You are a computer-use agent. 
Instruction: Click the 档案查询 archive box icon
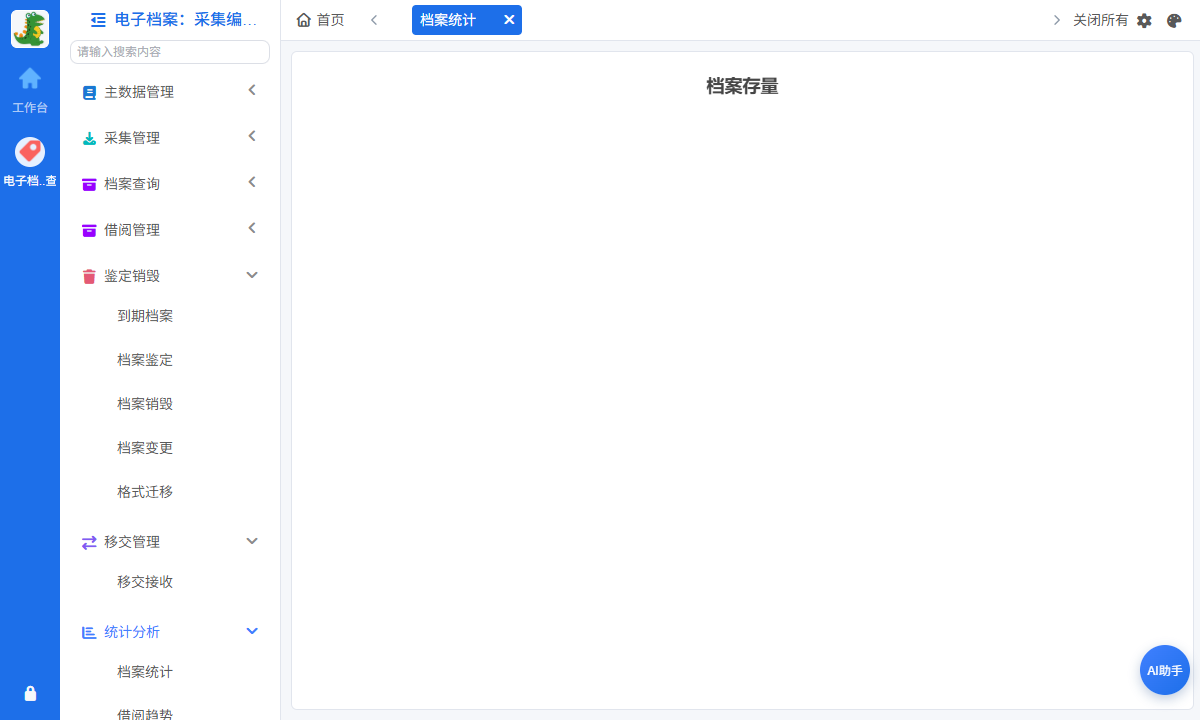click(x=89, y=185)
